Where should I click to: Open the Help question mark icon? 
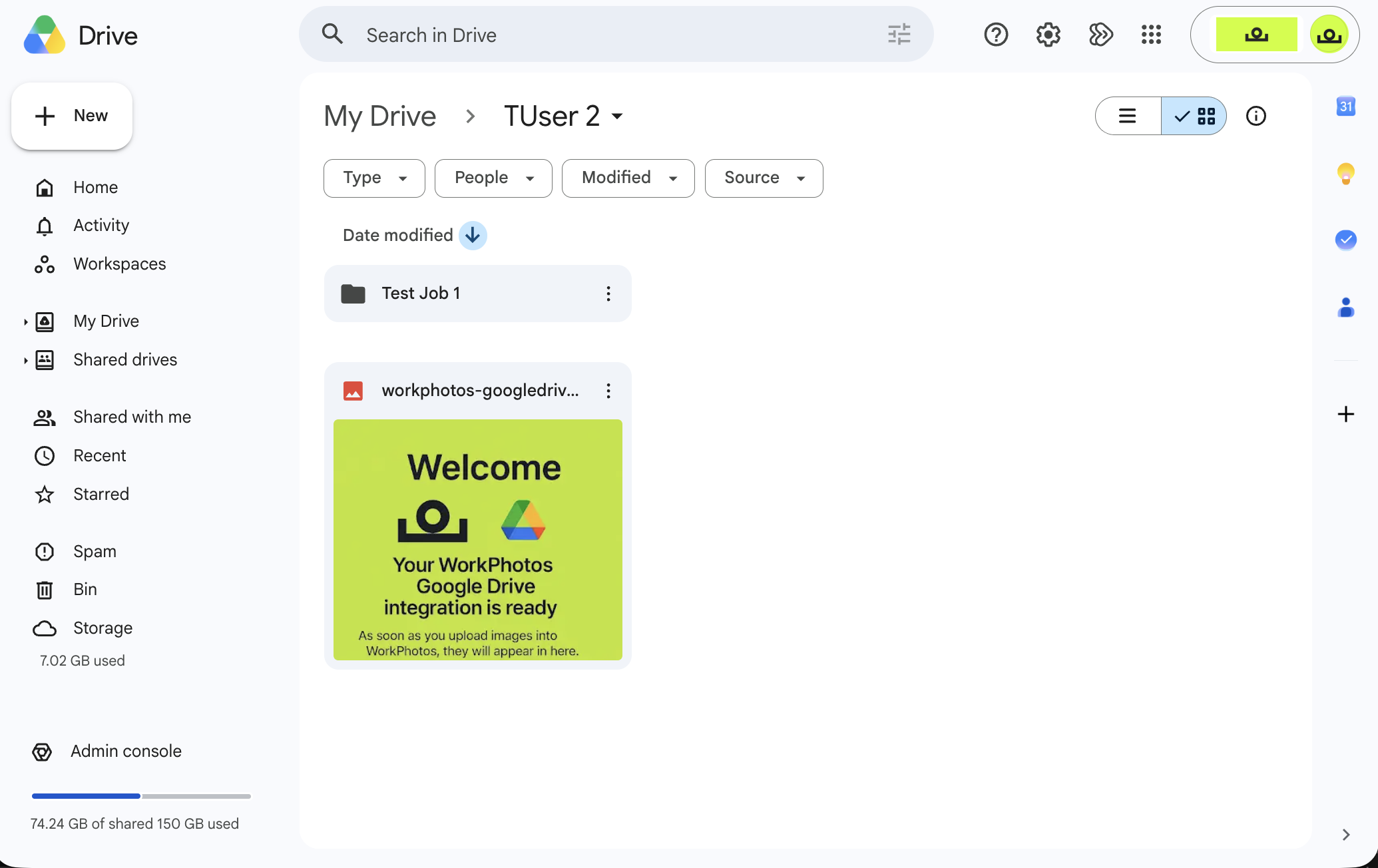(996, 35)
